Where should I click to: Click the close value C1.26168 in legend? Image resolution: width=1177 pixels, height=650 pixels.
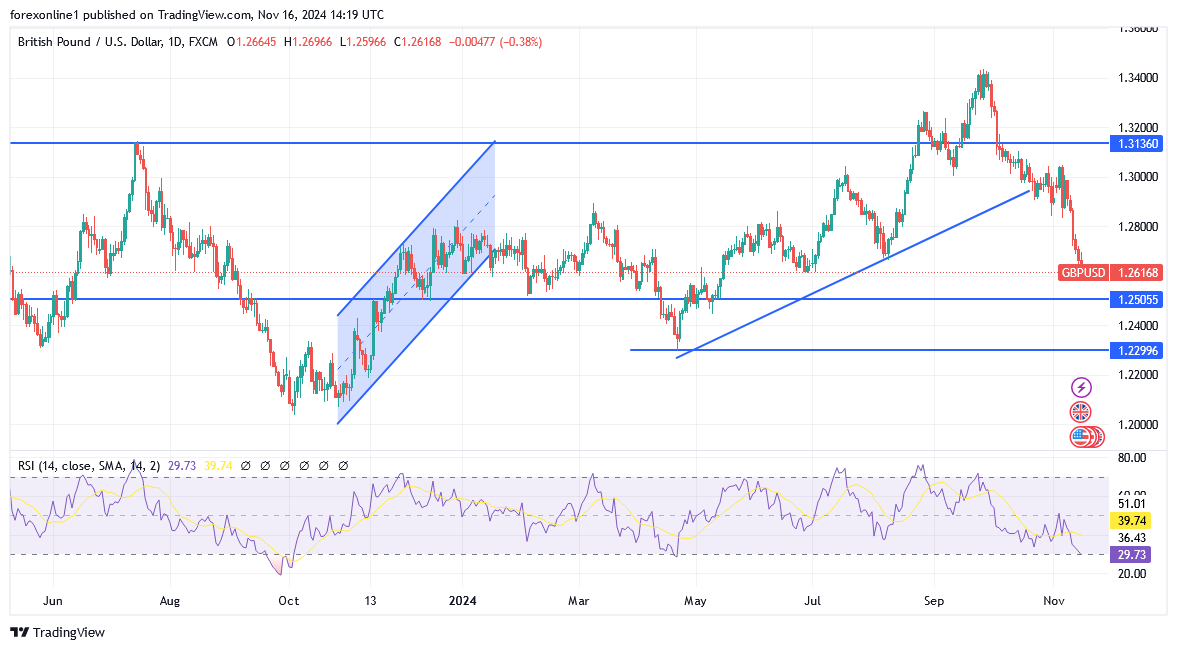click(417, 42)
